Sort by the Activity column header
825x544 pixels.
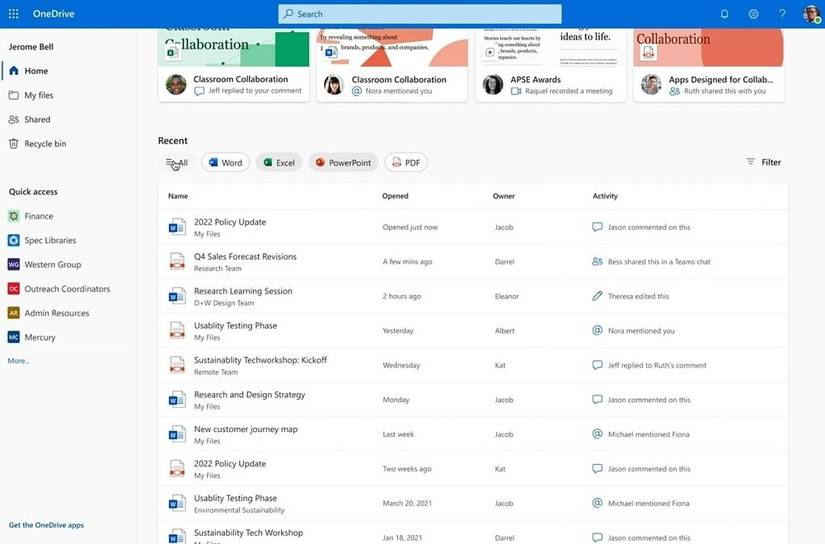605,196
